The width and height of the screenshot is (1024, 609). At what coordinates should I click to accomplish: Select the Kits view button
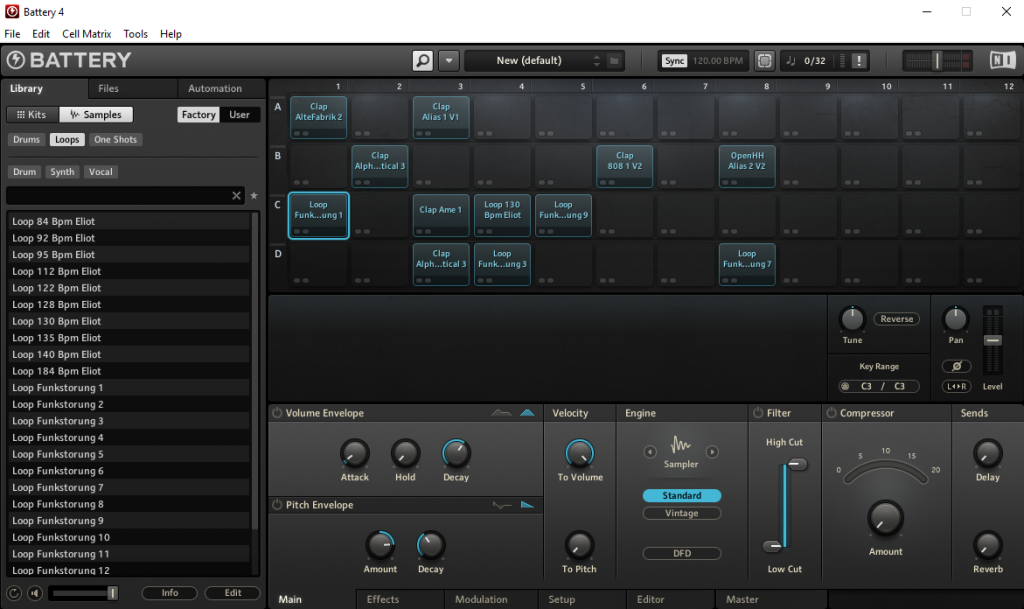pyautogui.click(x=32, y=115)
